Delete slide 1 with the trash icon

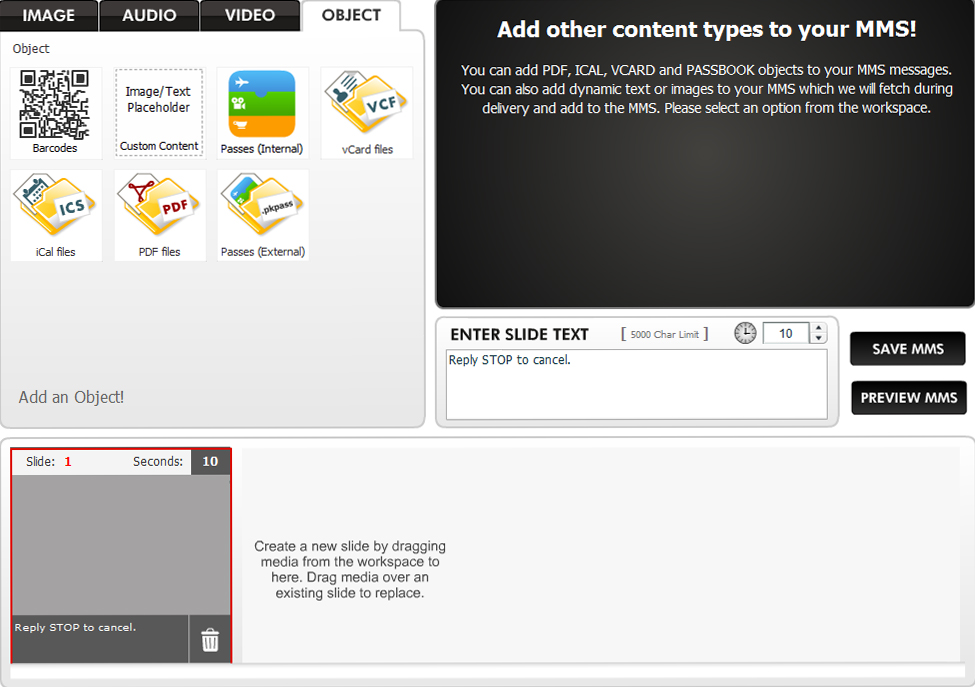[210, 640]
